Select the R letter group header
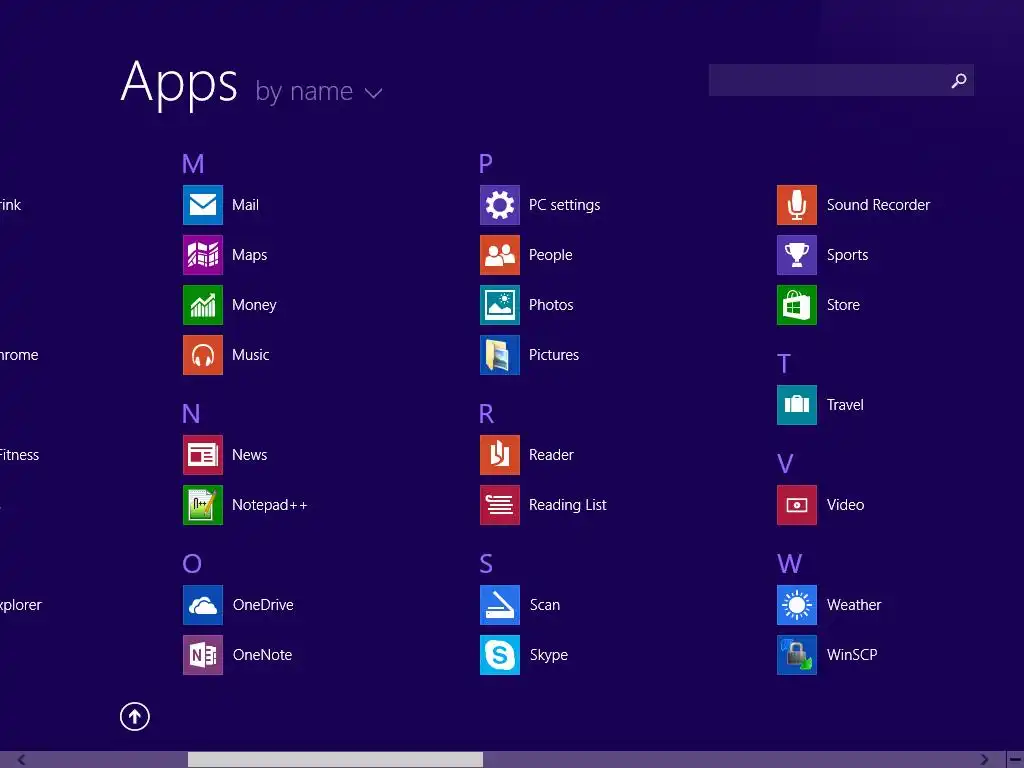This screenshot has width=1024, height=768. (486, 413)
